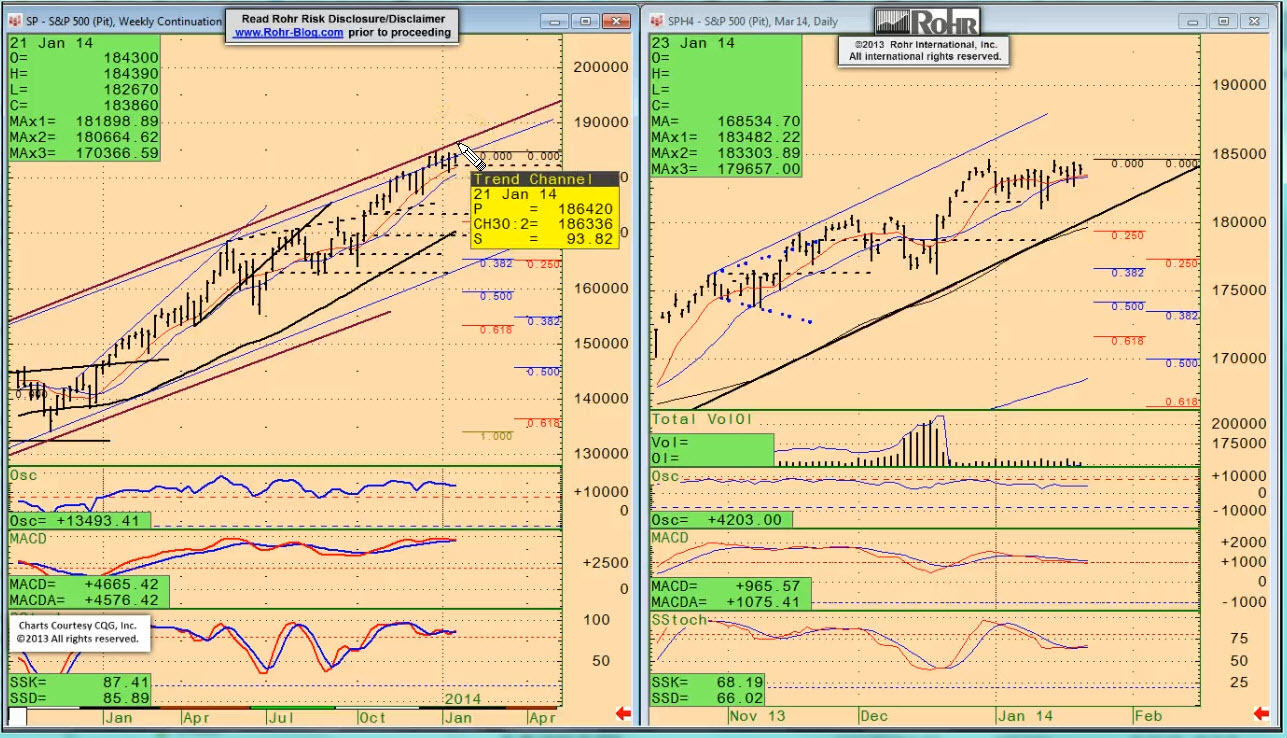1287x738 pixels.
Task: Select the yellow Trend Channel info box
Action: 544,210
